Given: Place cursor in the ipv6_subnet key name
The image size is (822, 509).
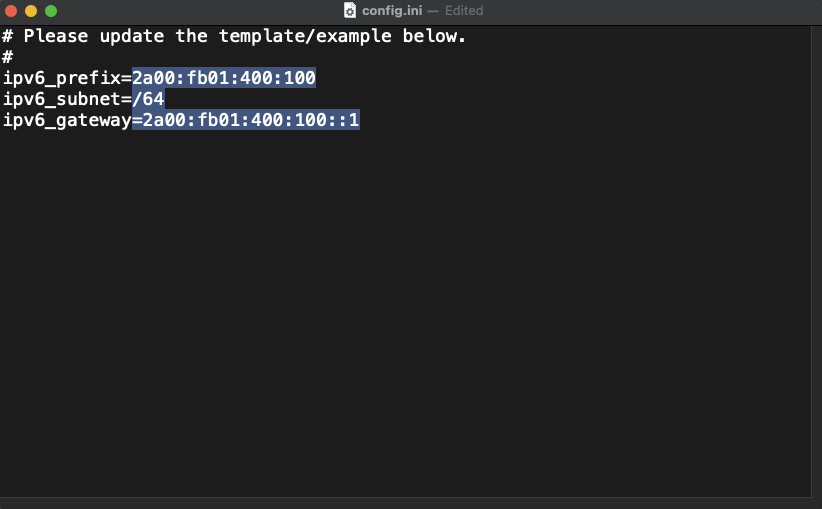Looking at the screenshot, I should 62,99.
